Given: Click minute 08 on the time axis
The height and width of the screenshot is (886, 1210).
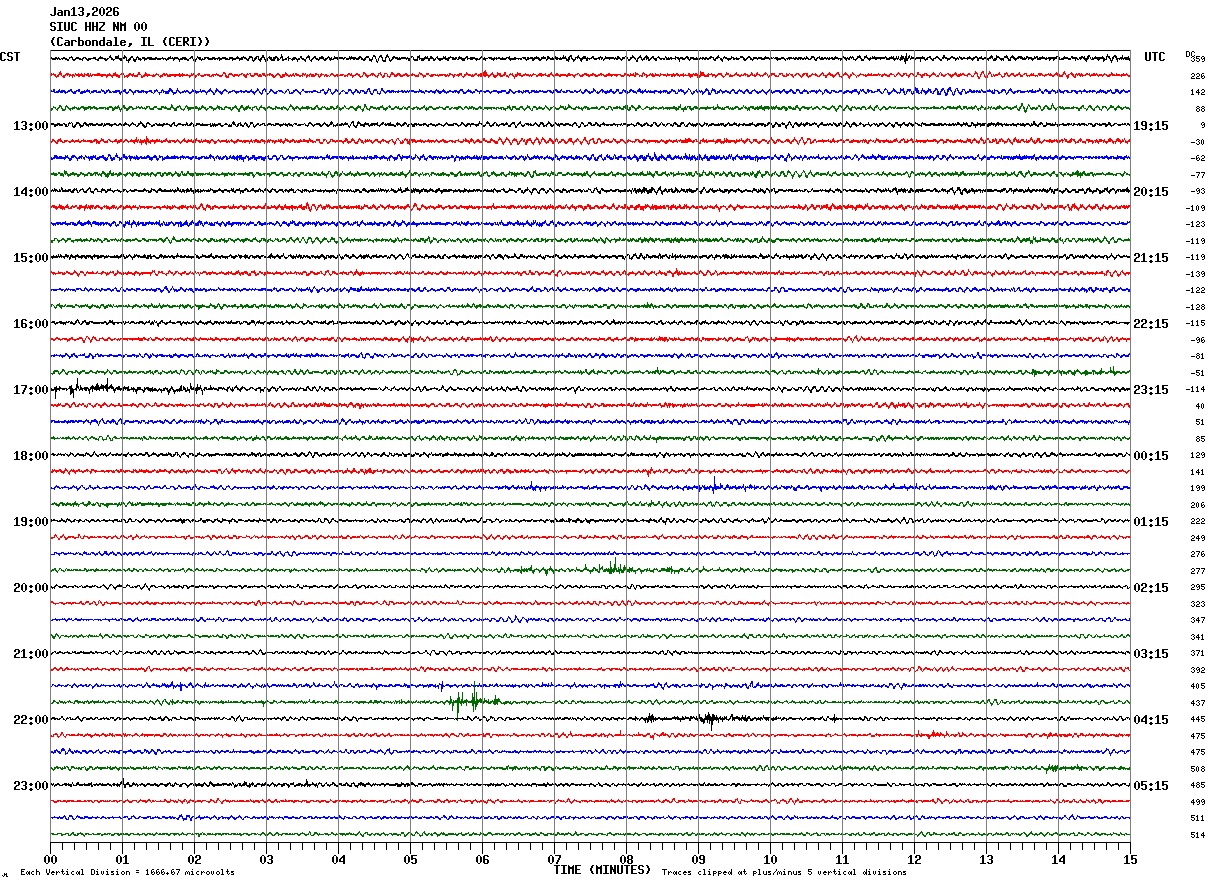Looking at the screenshot, I should (626, 859).
